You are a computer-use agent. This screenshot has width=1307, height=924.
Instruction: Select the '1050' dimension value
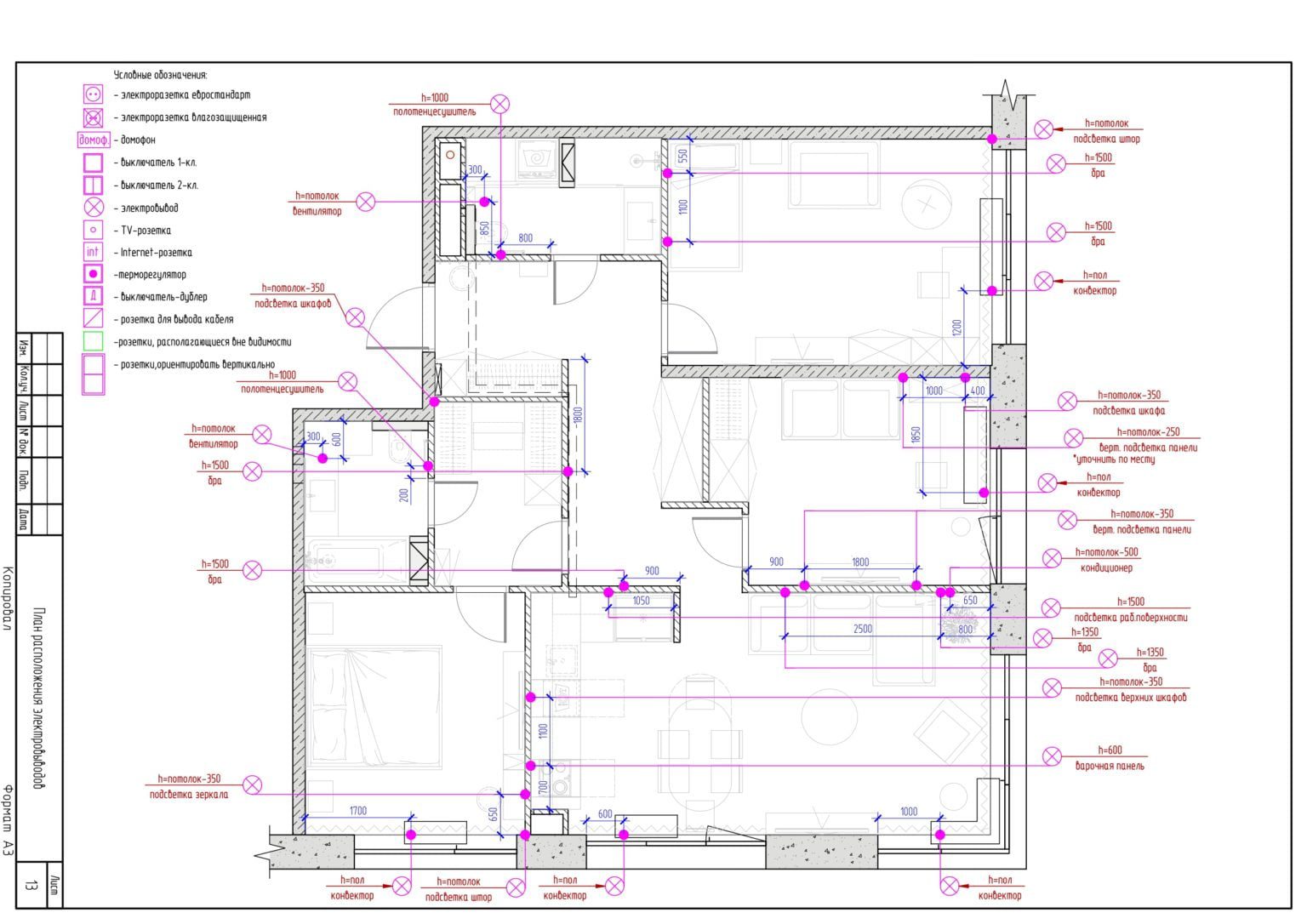[642, 601]
